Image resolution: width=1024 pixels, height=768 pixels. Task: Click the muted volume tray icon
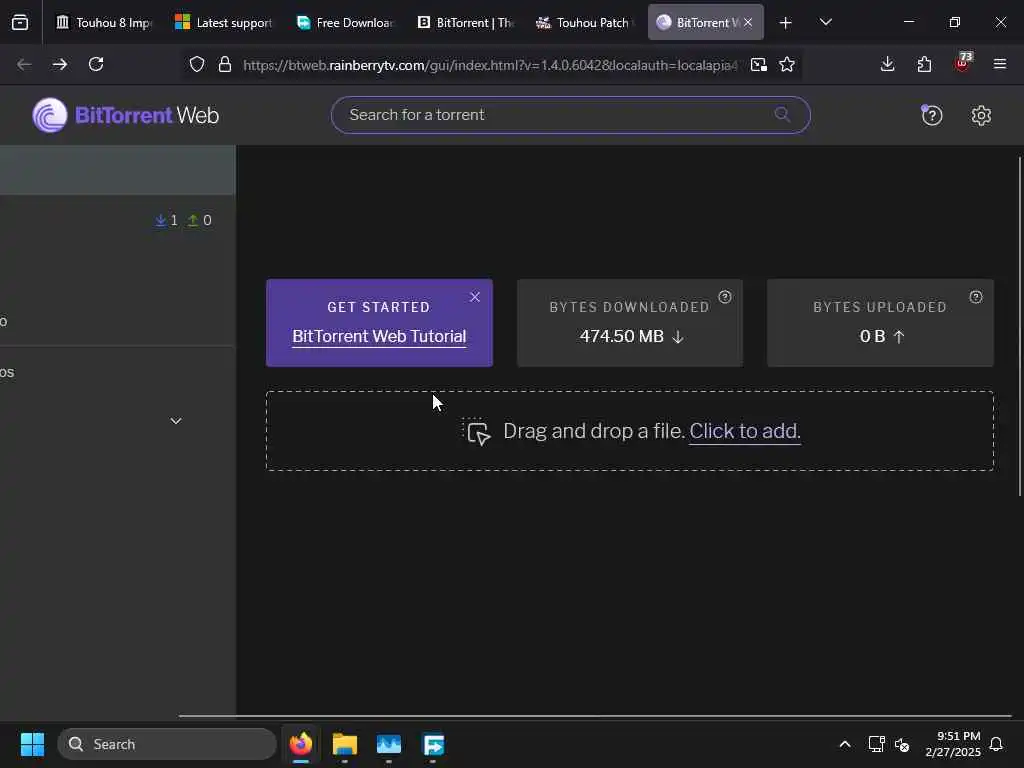(x=902, y=744)
